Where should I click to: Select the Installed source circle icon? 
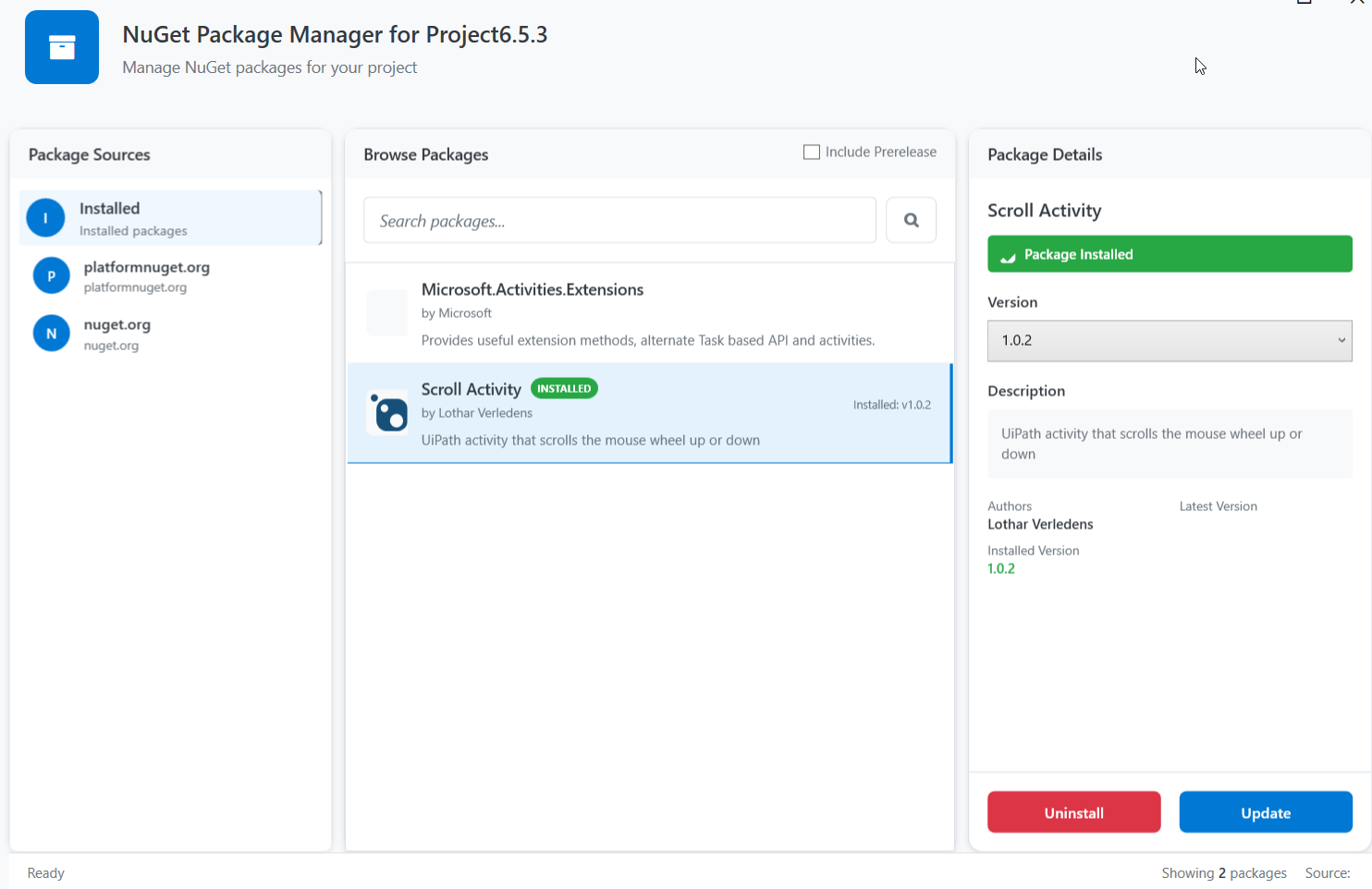coord(45,218)
